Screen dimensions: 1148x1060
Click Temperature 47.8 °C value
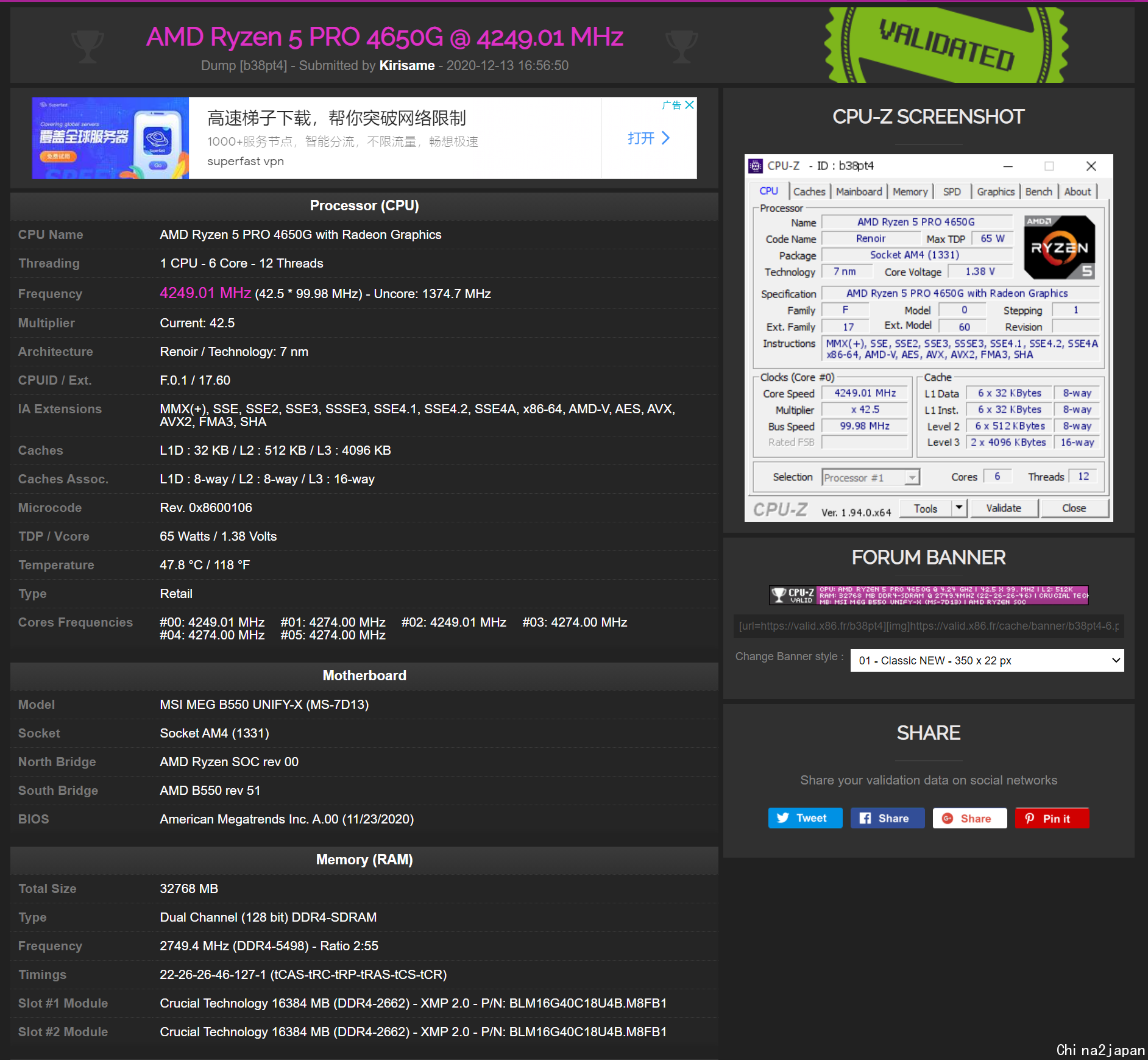[205, 565]
